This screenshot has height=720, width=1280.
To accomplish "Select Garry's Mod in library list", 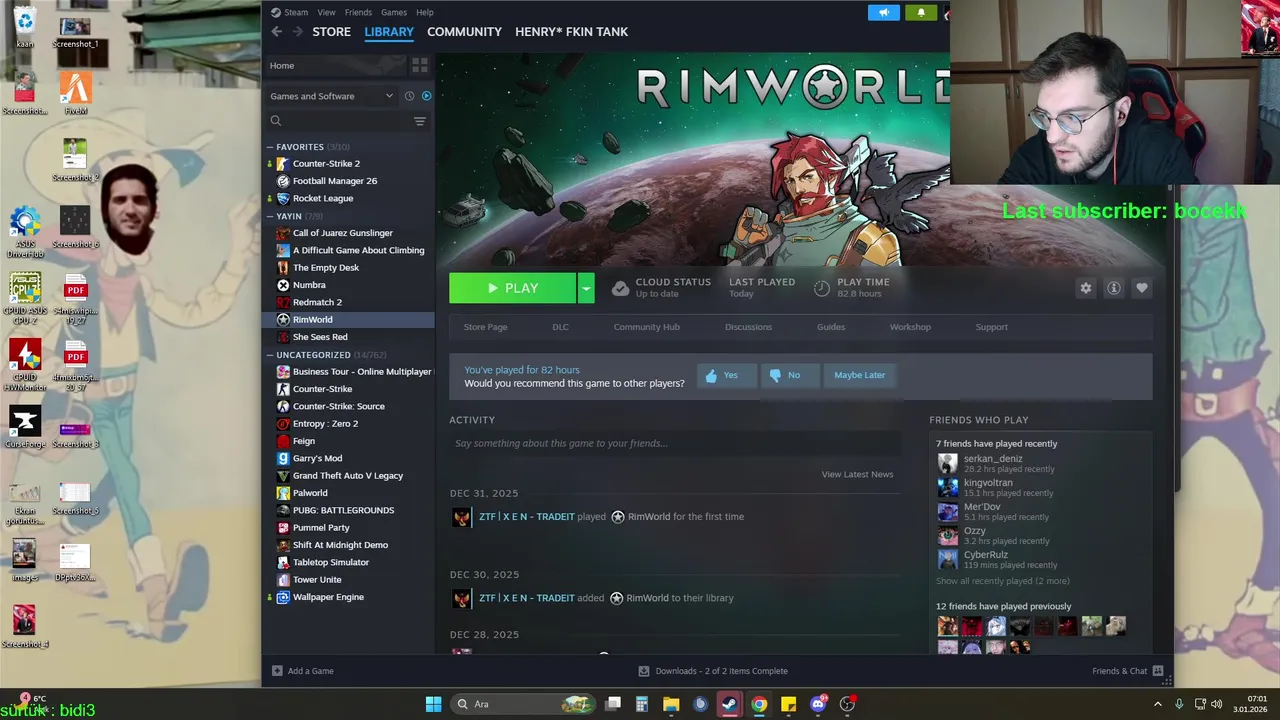I will point(317,458).
